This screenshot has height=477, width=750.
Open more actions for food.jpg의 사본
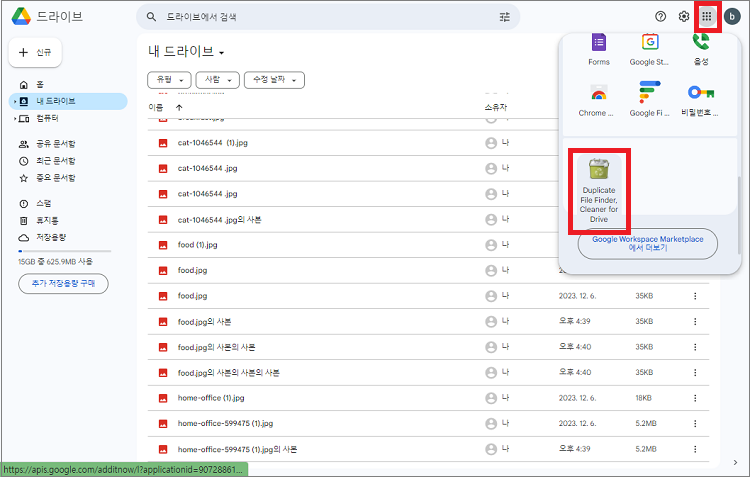click(695, 322)
